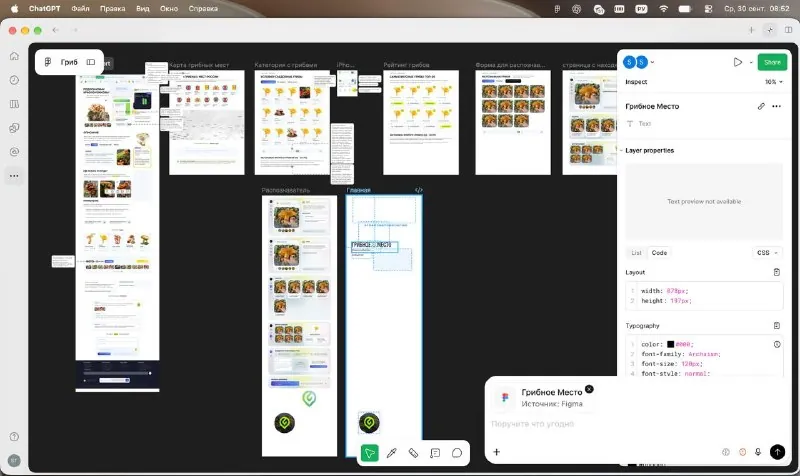
Task: Open the Apple menu
Action: click(x=14, y=9)
